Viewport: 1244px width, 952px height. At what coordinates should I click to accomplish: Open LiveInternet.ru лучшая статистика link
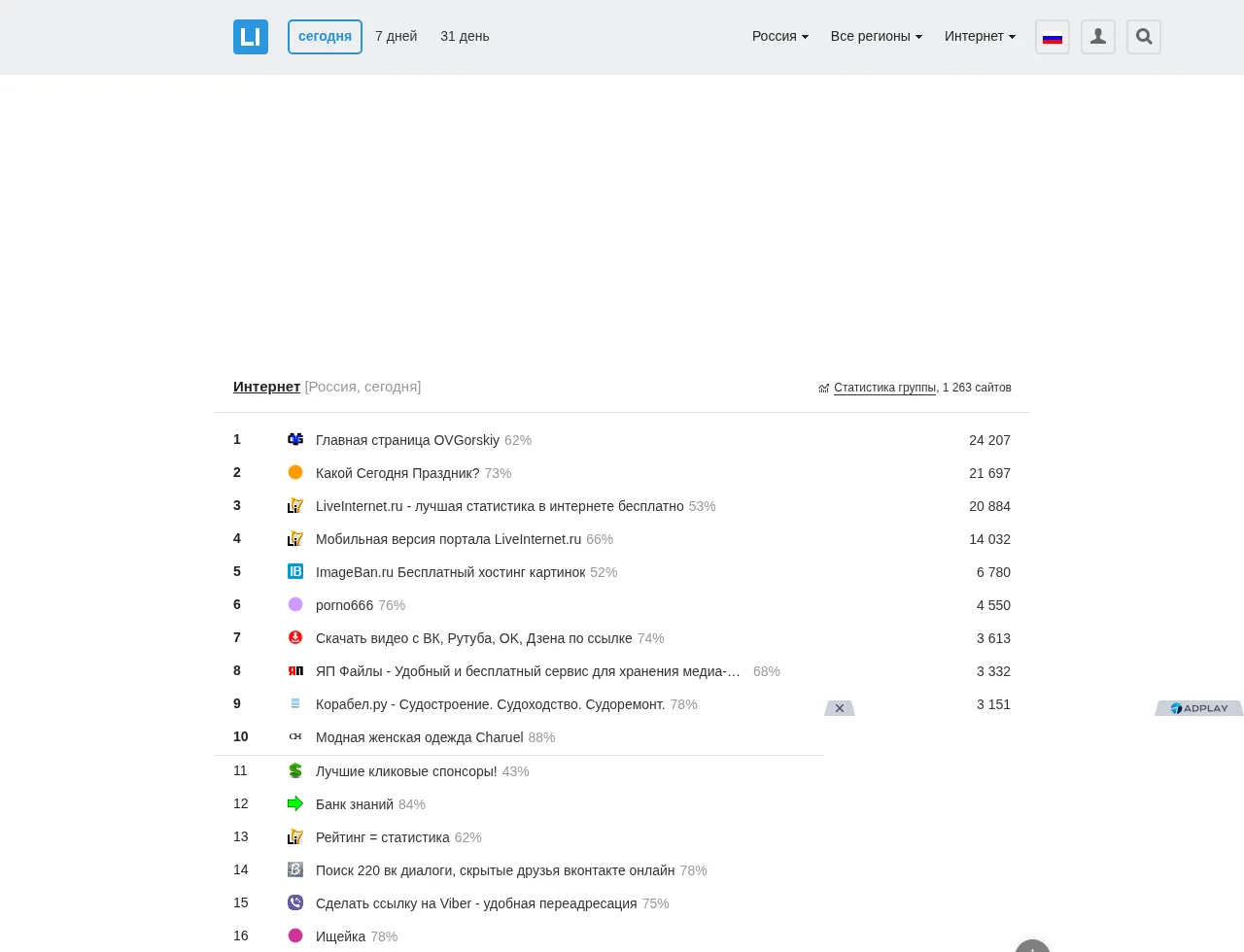(500, 506)
